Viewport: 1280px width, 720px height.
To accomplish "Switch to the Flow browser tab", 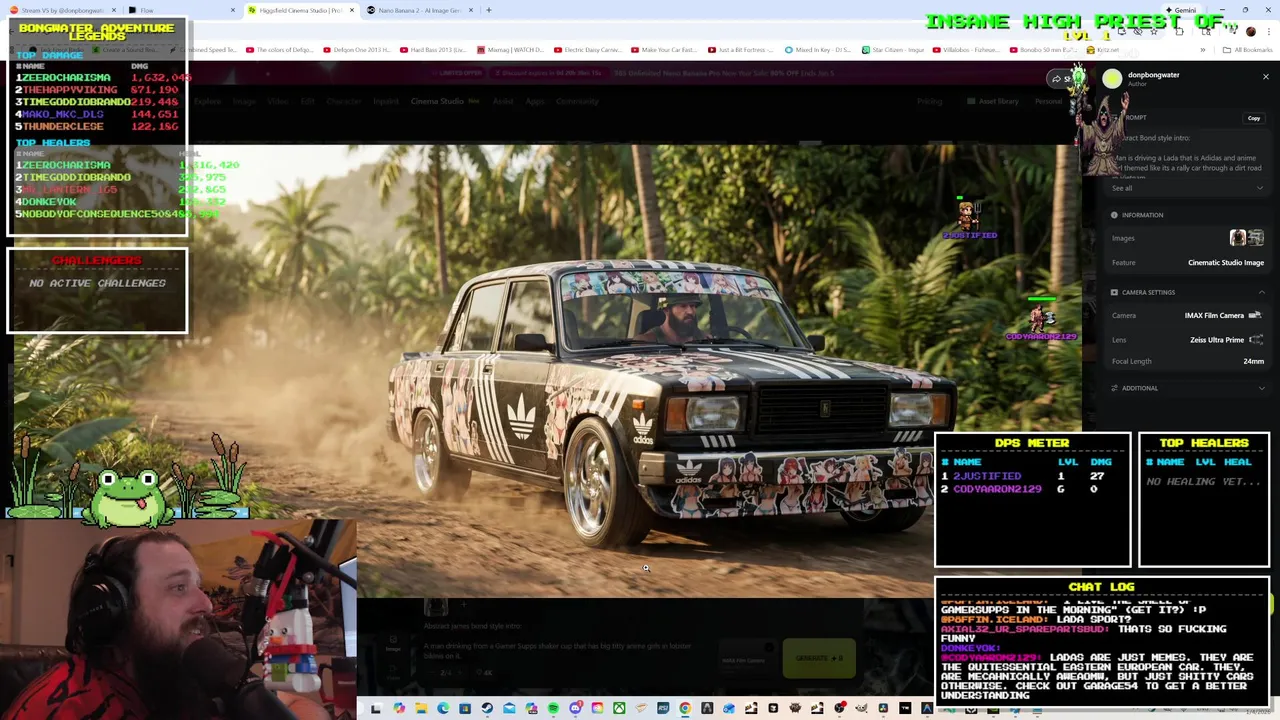I will [180, 10].
